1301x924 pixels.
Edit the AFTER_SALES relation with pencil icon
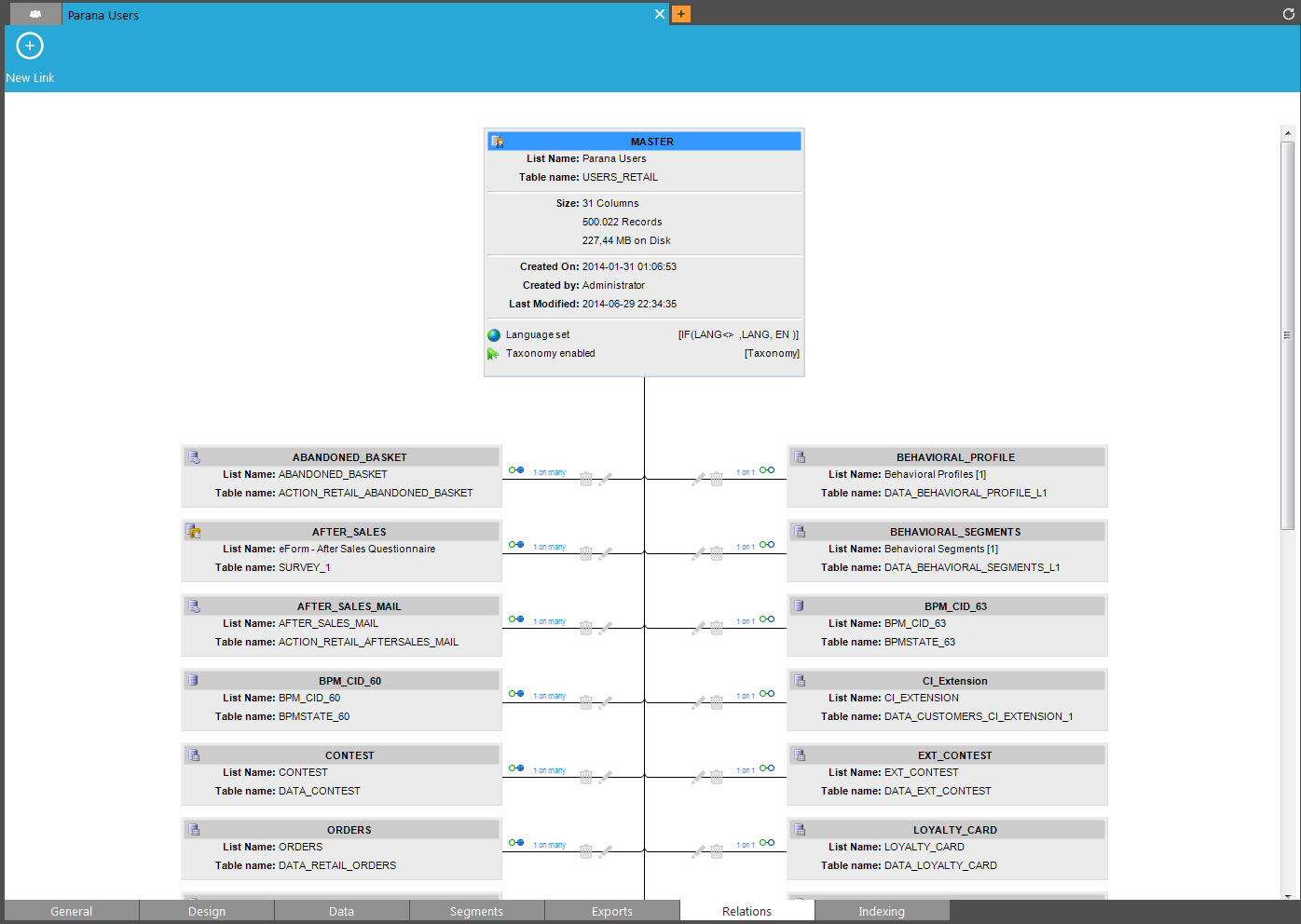[x=605, y=553]
